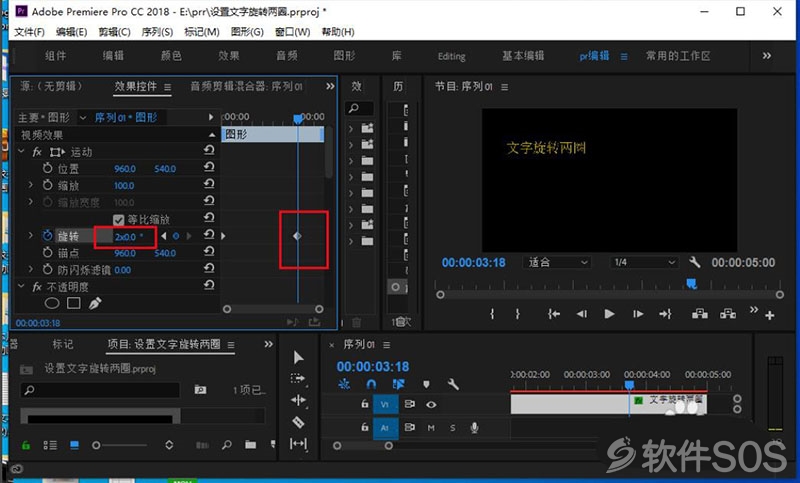Go to previous Rotation keyframe
This screenshot has width=800, height=483.
point(163,236)
